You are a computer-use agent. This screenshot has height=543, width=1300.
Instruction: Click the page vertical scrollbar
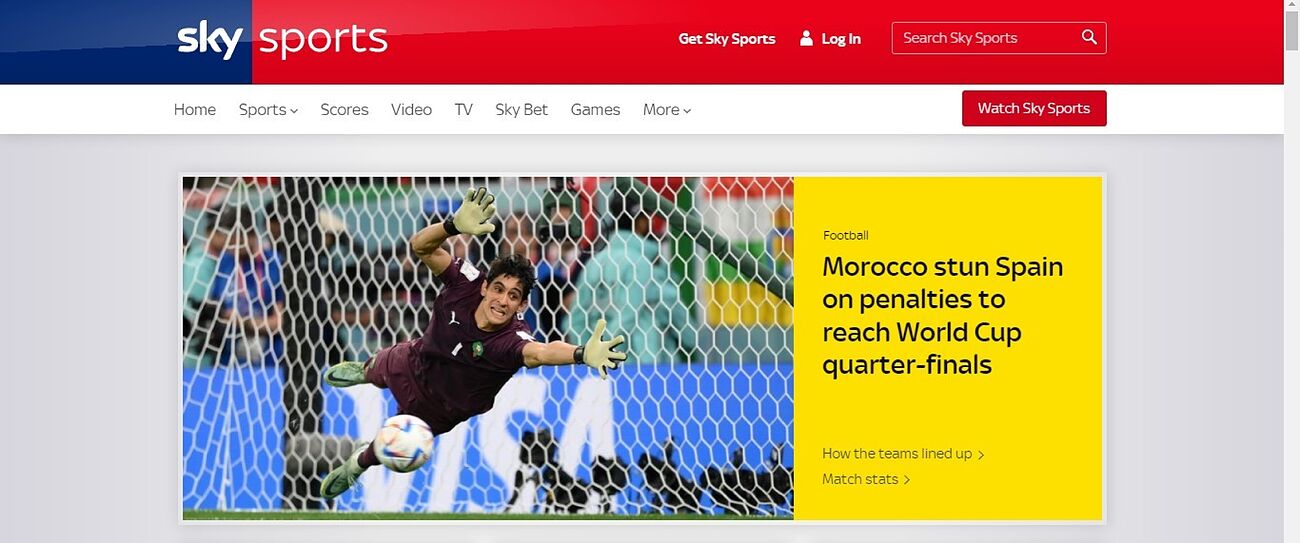[1291, 271]
